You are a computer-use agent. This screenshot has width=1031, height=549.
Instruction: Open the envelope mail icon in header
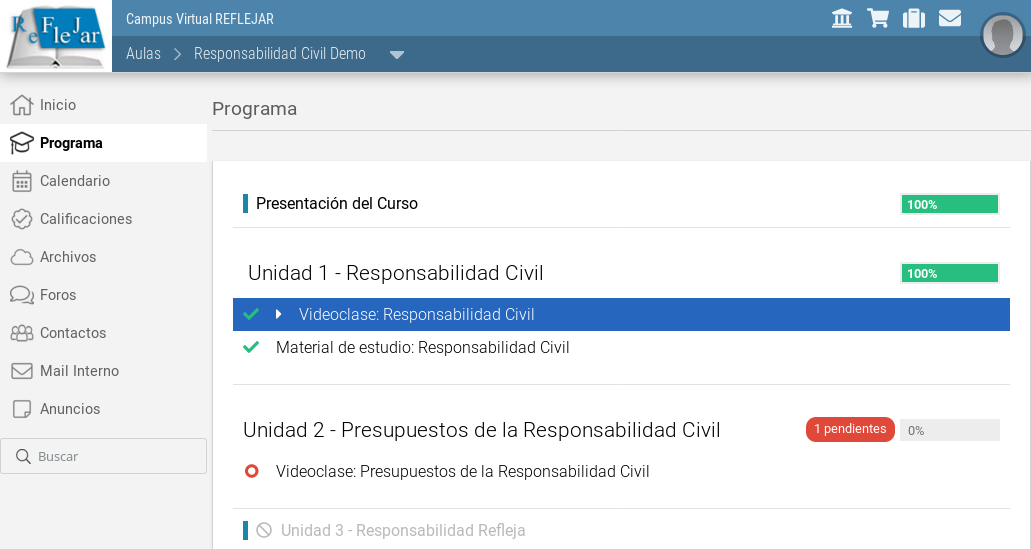[950, 18]
